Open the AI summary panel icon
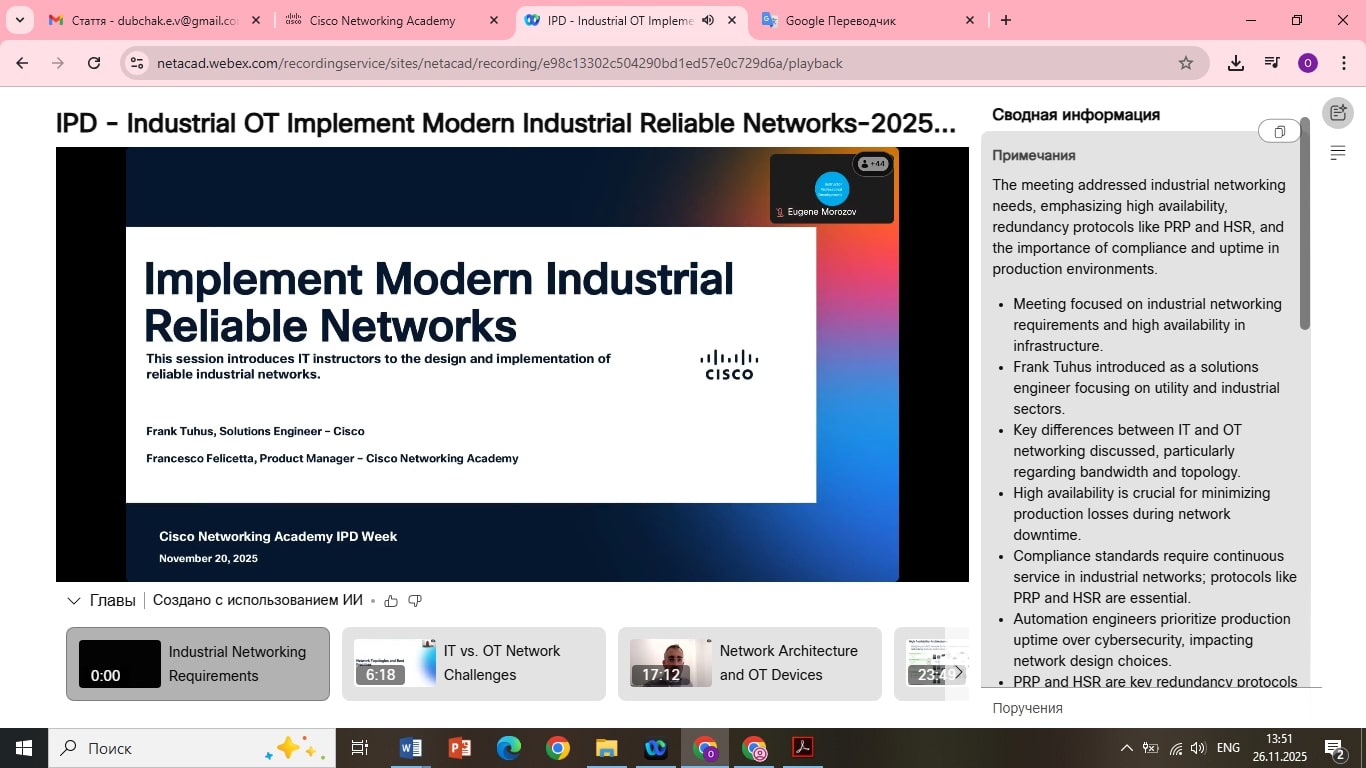Screen dimensions: 1366x768 [x=1337, y=113]
